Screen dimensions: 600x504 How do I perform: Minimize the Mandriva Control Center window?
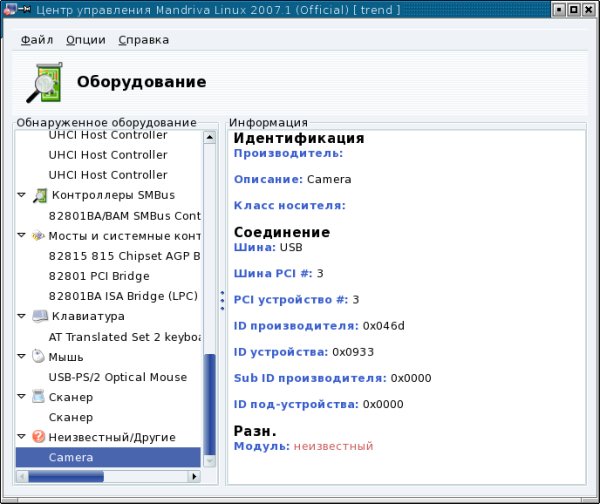559,10
